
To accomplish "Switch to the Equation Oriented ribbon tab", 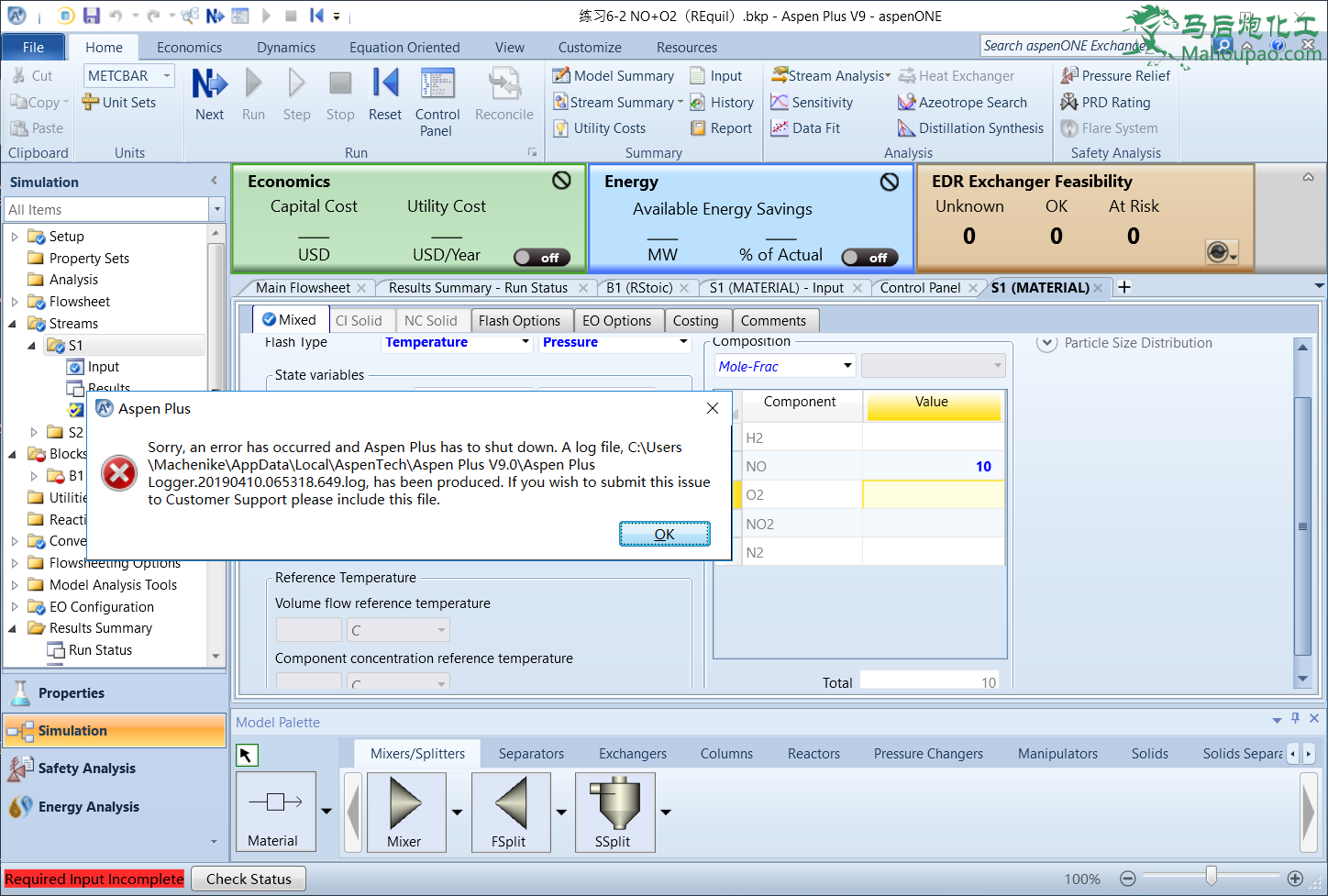I will [x=404, y=48].
